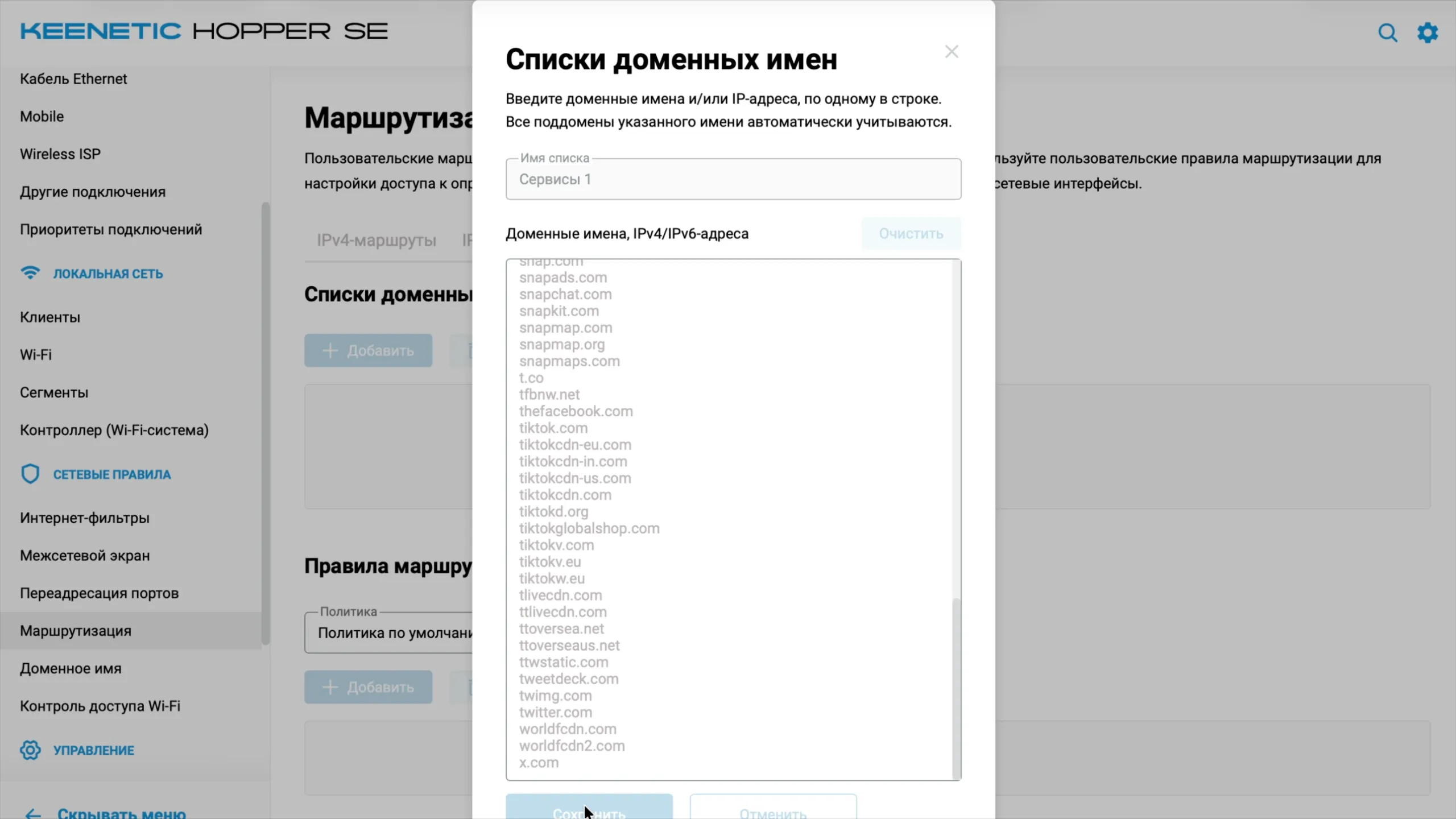Open the Wi-Fi sidebar item
The width and height of the screenshot is (1456, 819).
tap(36, 354)
